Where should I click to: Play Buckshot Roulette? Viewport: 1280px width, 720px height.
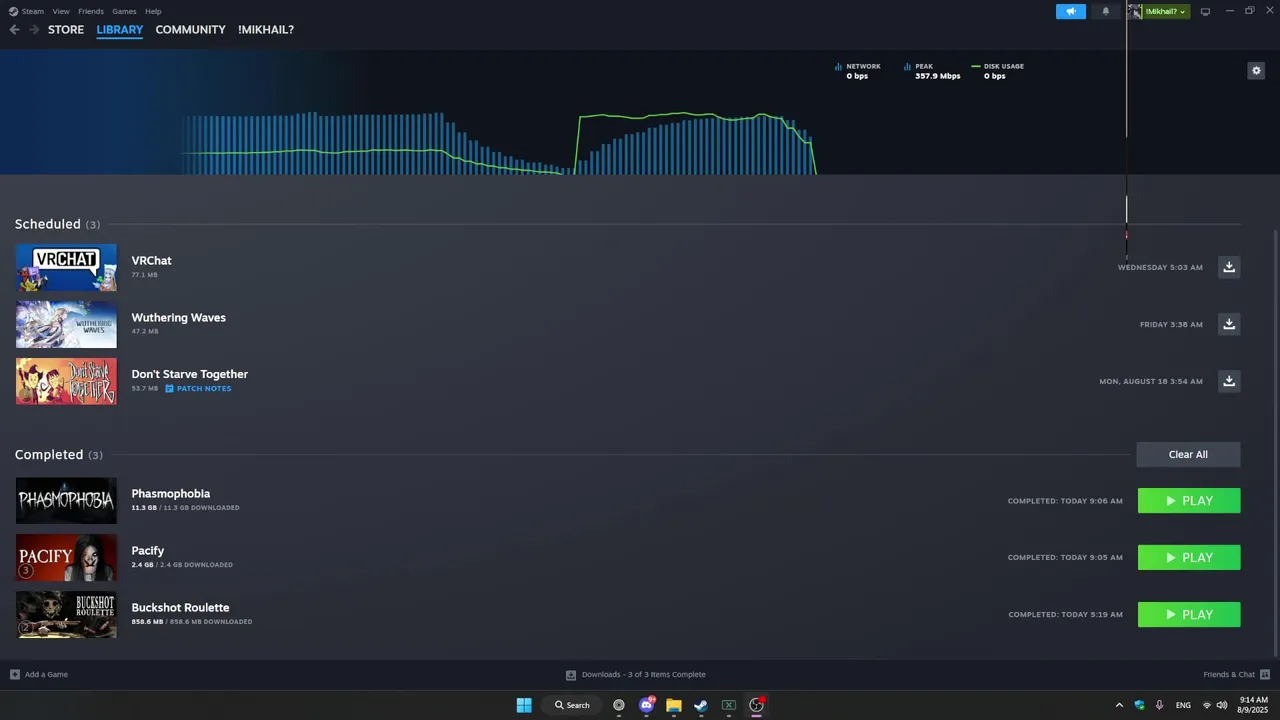[x=1189, y=615]
